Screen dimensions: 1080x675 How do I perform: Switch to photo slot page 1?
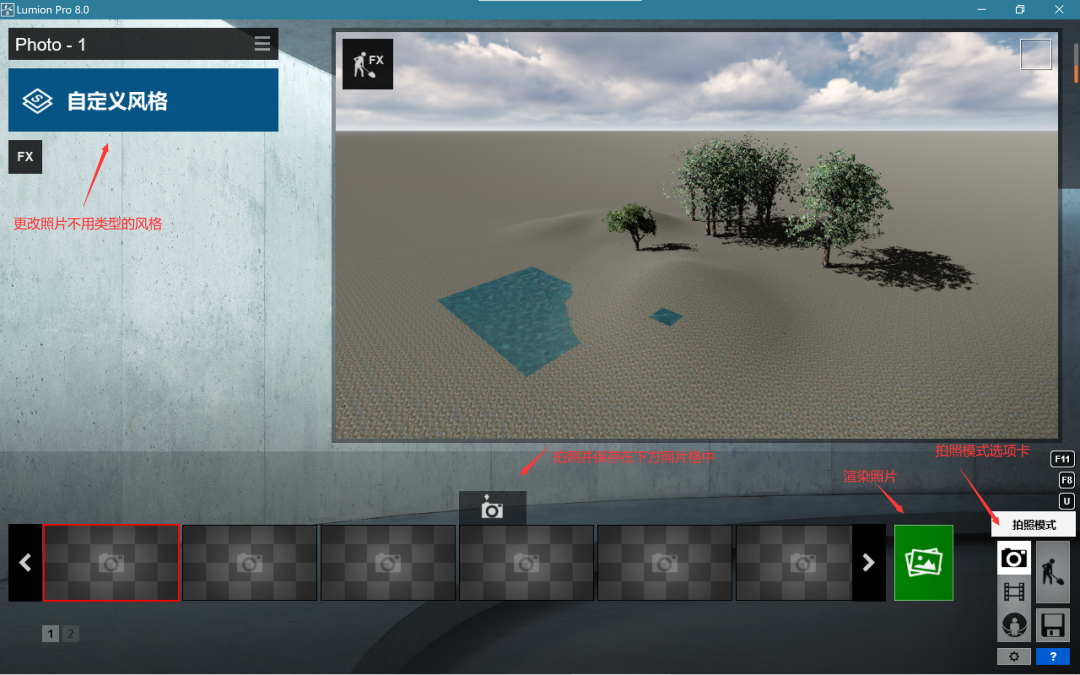pyautogui.click(x=50, y=634)
